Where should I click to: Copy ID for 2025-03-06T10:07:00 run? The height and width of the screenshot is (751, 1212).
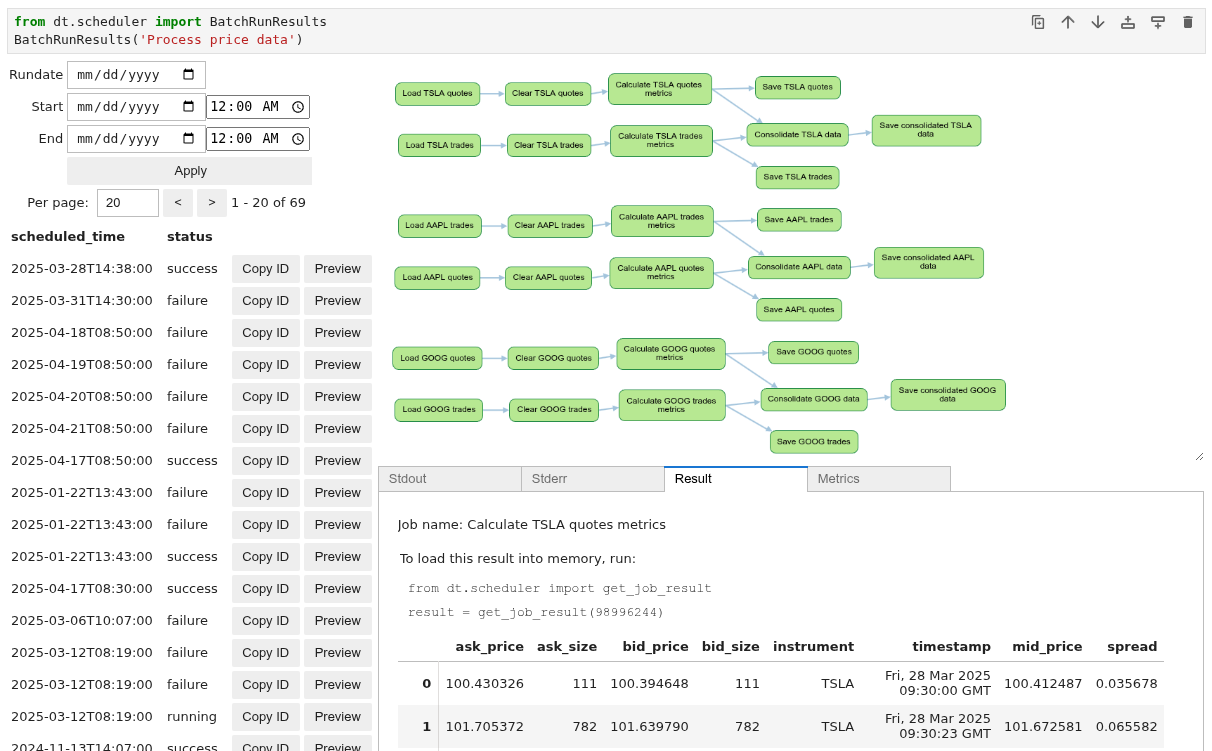point(266,621)
